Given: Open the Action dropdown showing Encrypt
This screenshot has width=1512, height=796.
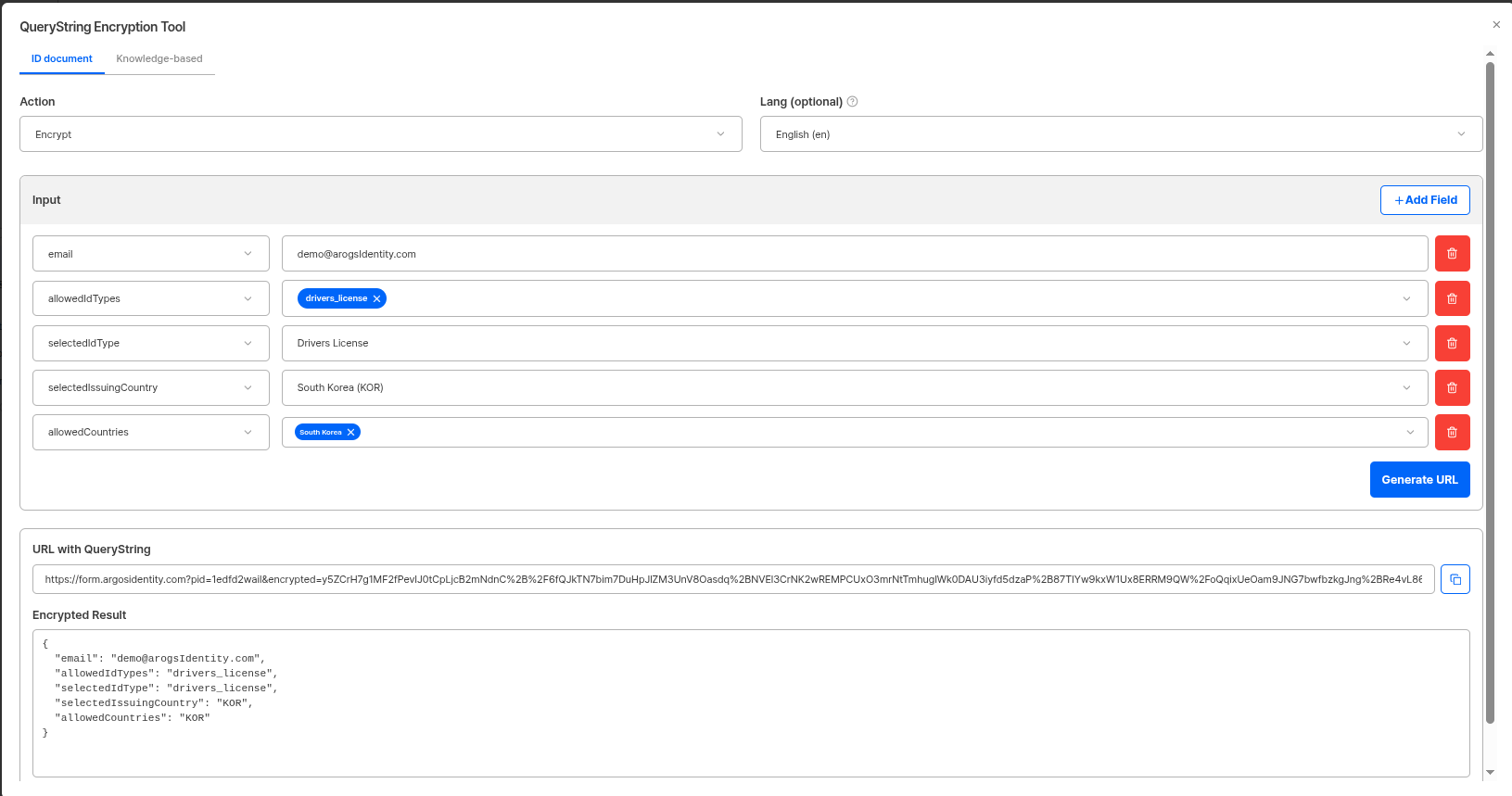Looking at the screenshot, I should pos(381,134).
